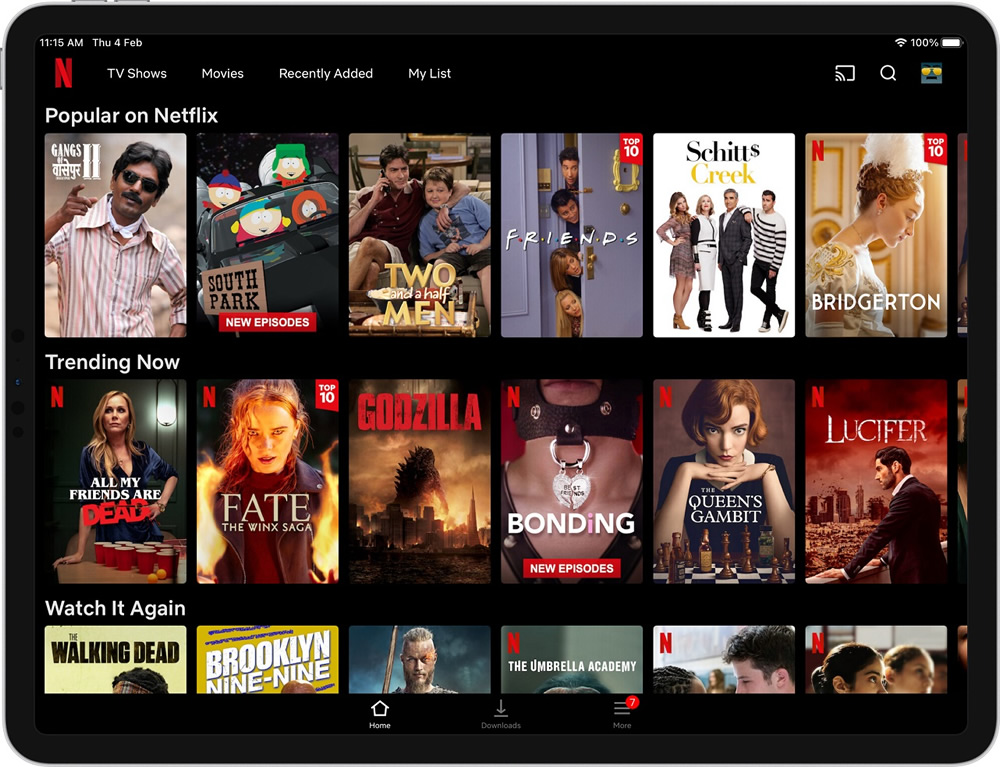
Task: Click the 11:15 AM clock
Action: [61, 43]
